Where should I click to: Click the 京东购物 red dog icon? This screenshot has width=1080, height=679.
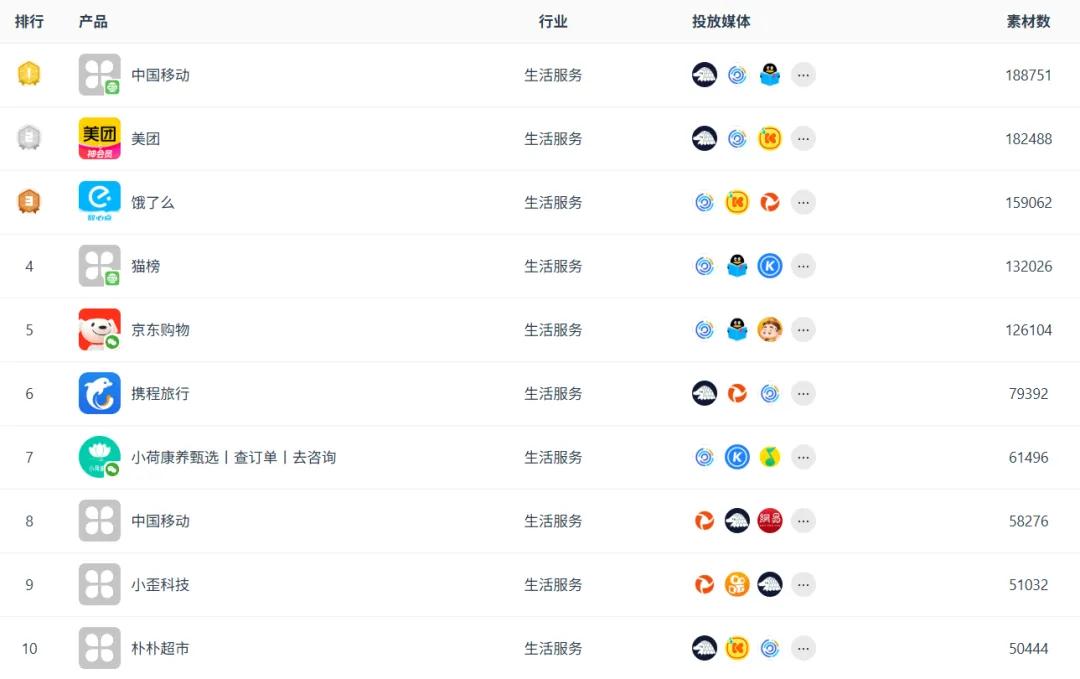click(x=99, y=329)
